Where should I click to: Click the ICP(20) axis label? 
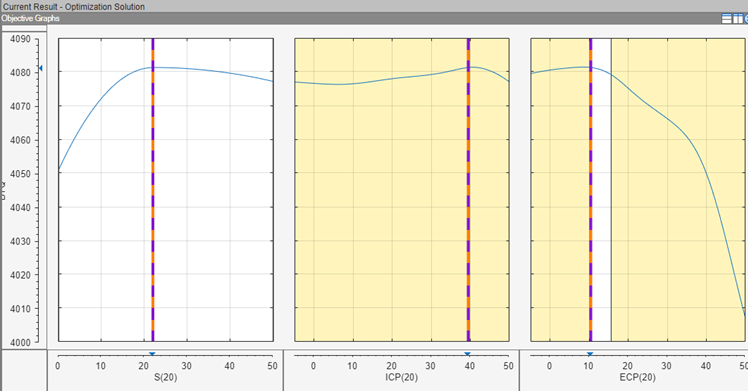(x=402, y=377)
